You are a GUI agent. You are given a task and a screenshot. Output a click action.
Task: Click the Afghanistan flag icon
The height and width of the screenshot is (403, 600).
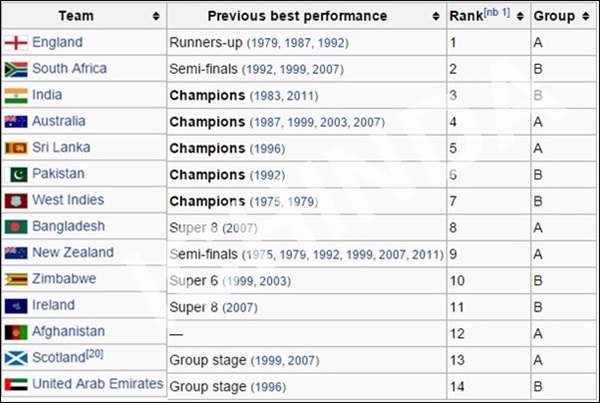pyautogui.click(x=16, y=332)
